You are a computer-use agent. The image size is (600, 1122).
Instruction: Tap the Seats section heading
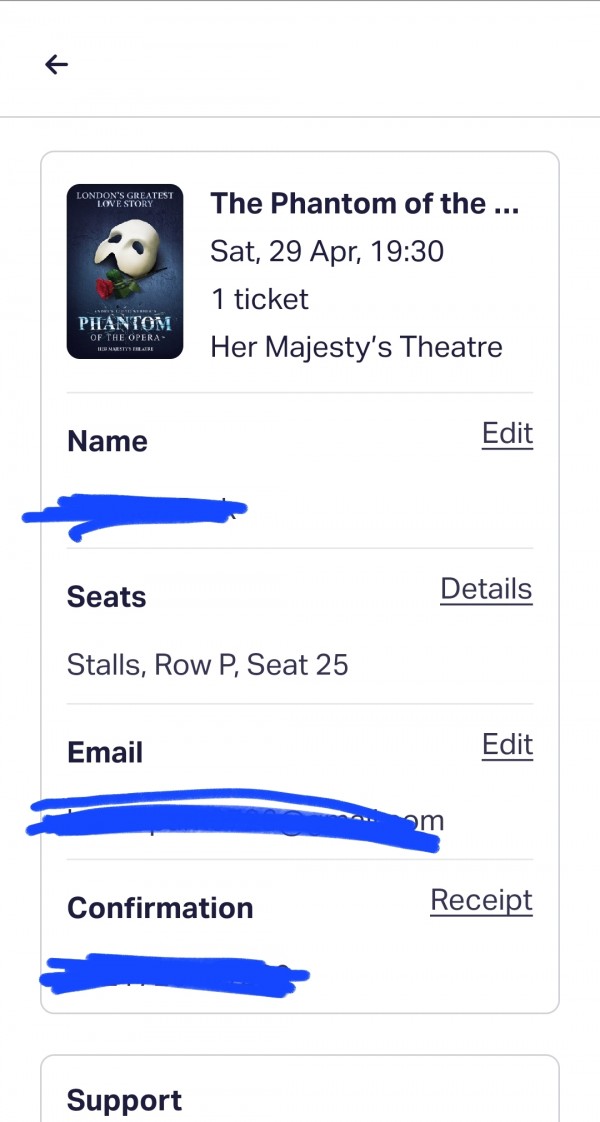click(107, 597)
